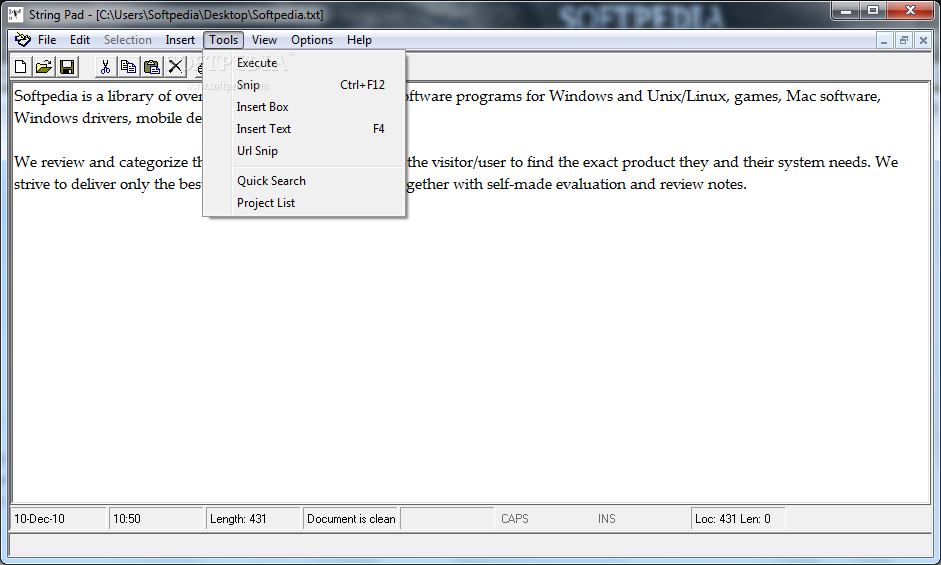Minimize the String Pad main window
Image resolution: width=941 pixels, height=565 pixels.
tap(846, 10)
